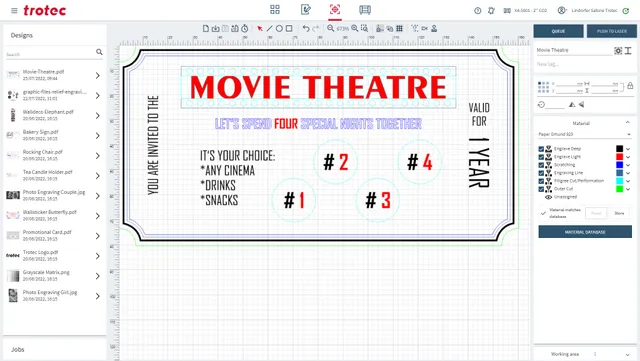Toggle the aspect ratio lock icon
The width and height of the screenshot is (640, 361).
point(630,86)
